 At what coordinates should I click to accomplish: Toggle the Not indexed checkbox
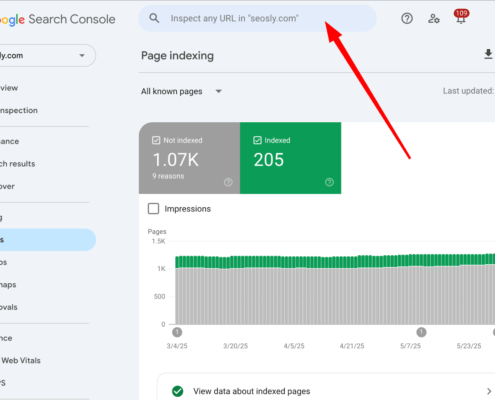156,140
